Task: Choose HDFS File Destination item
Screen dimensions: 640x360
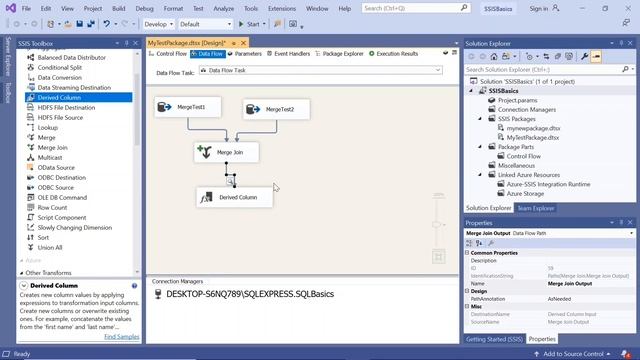Action: 66,108
